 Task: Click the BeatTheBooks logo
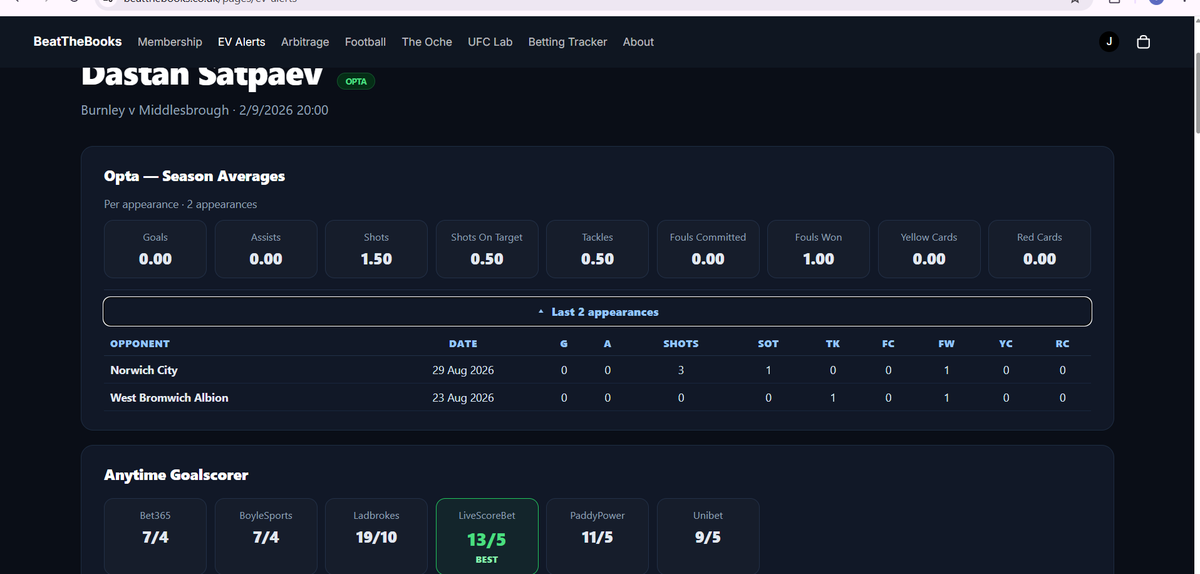[x=78, y=42]
